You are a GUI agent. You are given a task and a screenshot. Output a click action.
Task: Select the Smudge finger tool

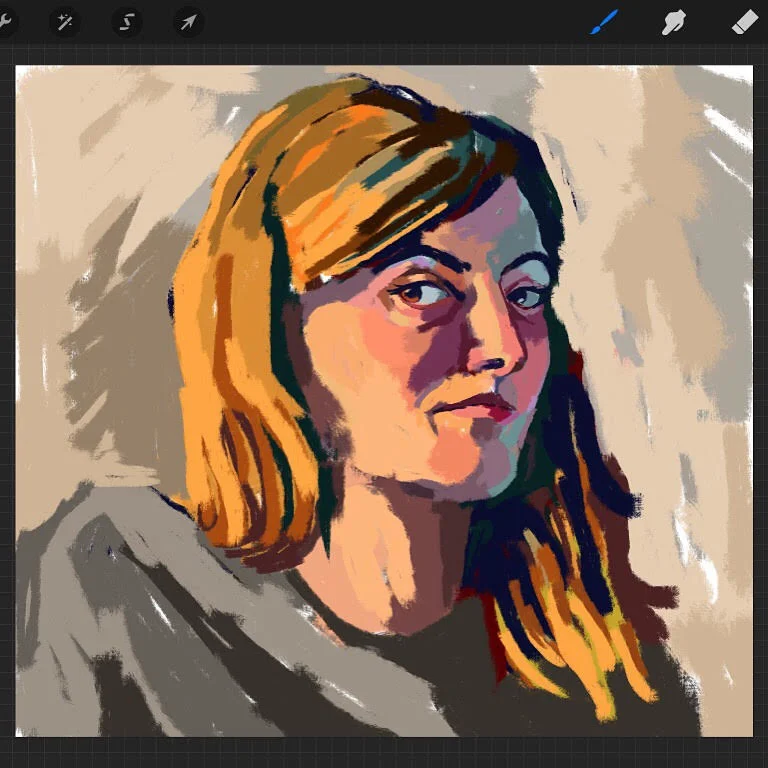point(674,23)
